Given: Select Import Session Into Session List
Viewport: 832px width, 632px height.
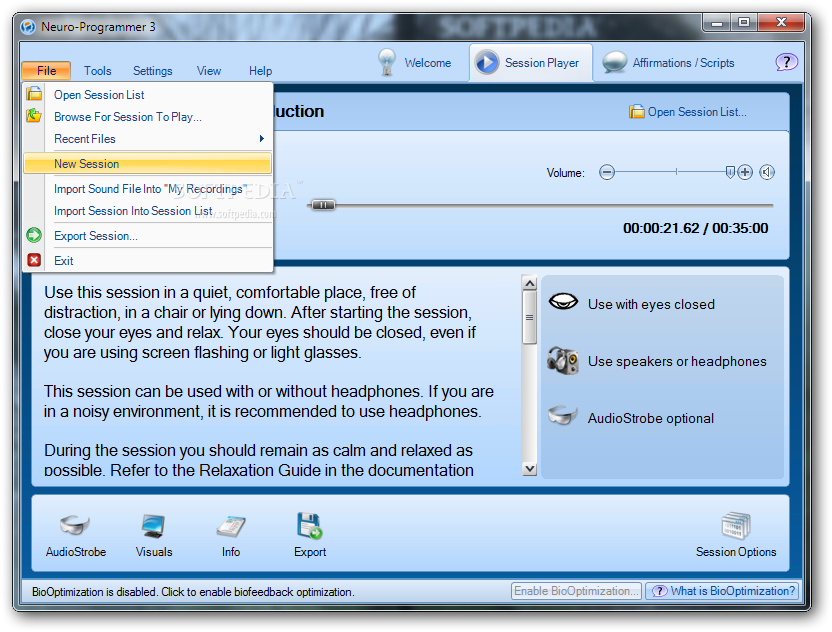Looking at the screenshot, I should (148, 211).
